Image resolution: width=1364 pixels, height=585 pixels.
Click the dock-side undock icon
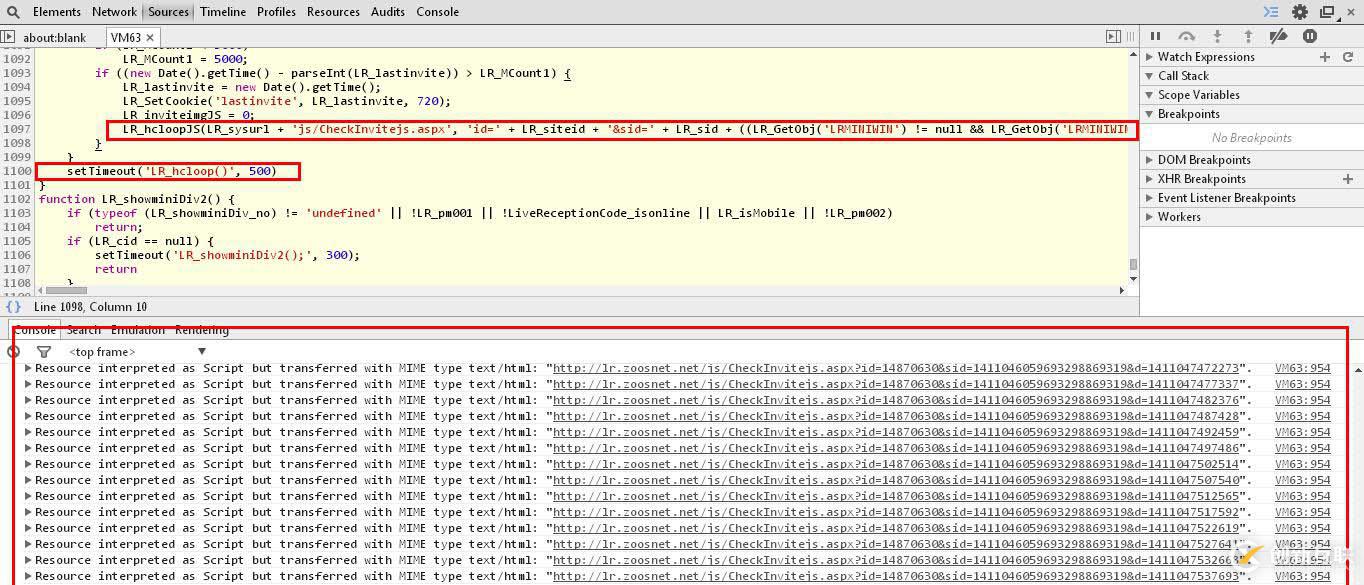tap(1327, 12)
